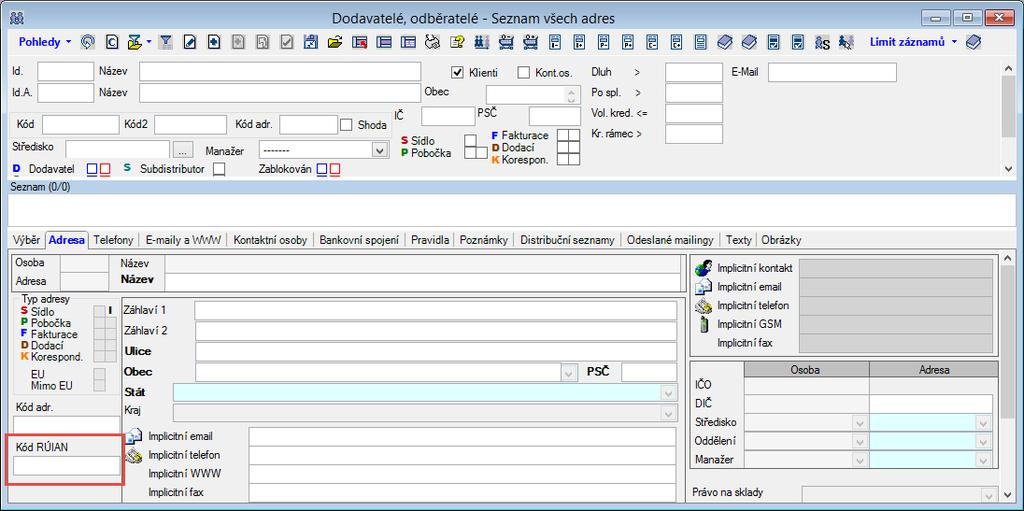1024x511 pixels.
Task: Select the Obrázky tab
Action: point(780,240)
